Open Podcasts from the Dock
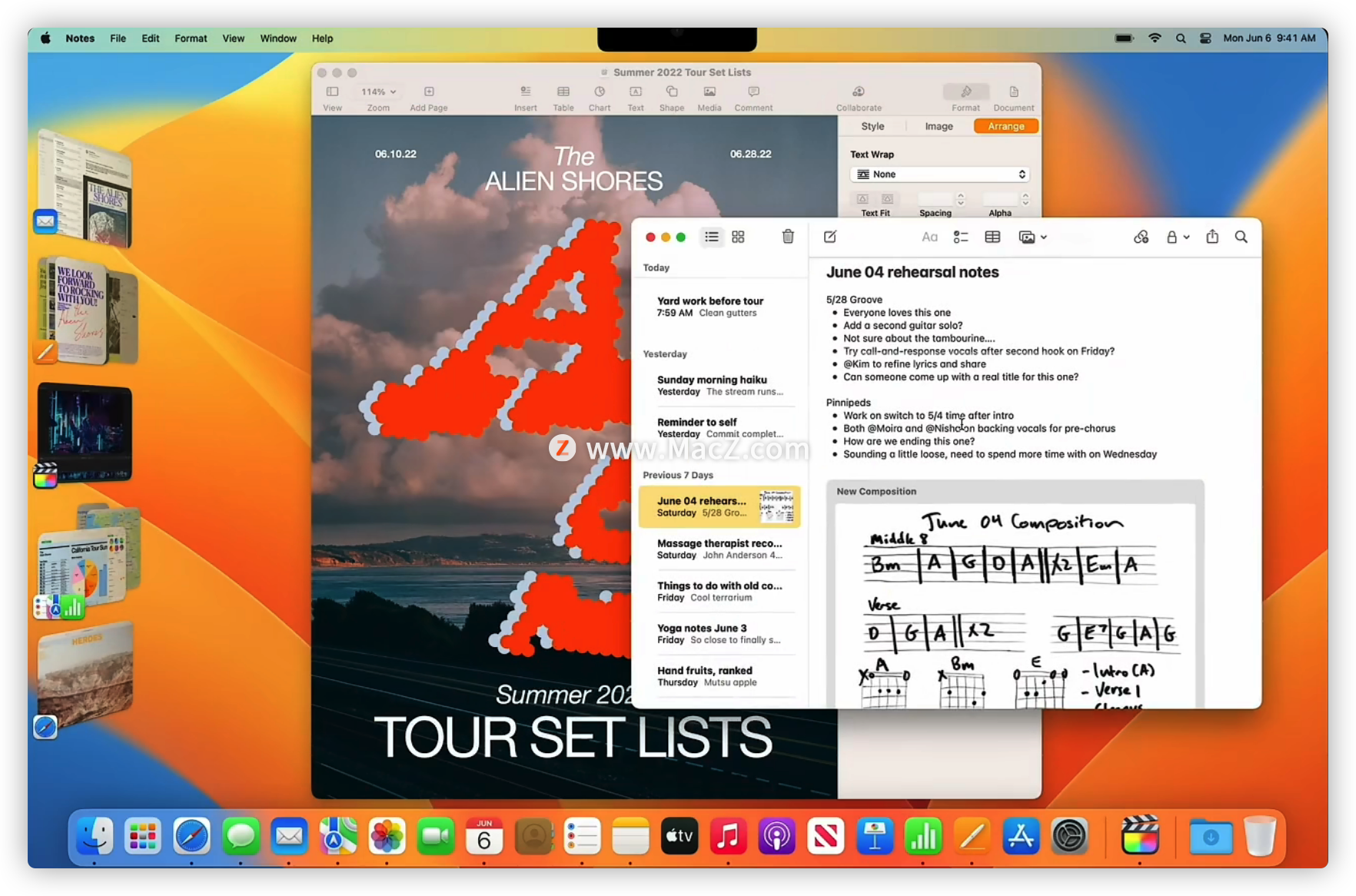 [x=777, y=836]
